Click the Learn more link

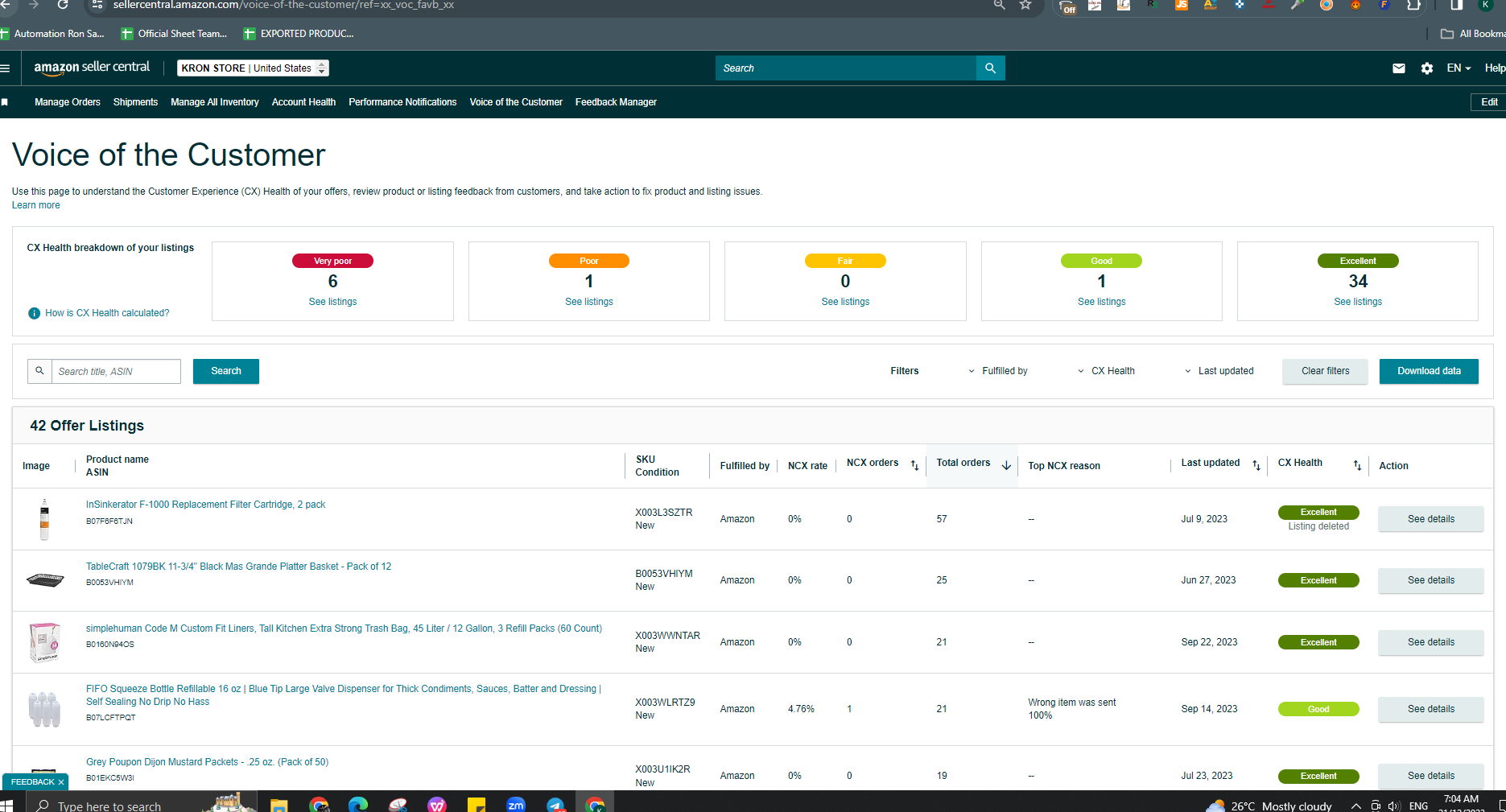point(35,205)
